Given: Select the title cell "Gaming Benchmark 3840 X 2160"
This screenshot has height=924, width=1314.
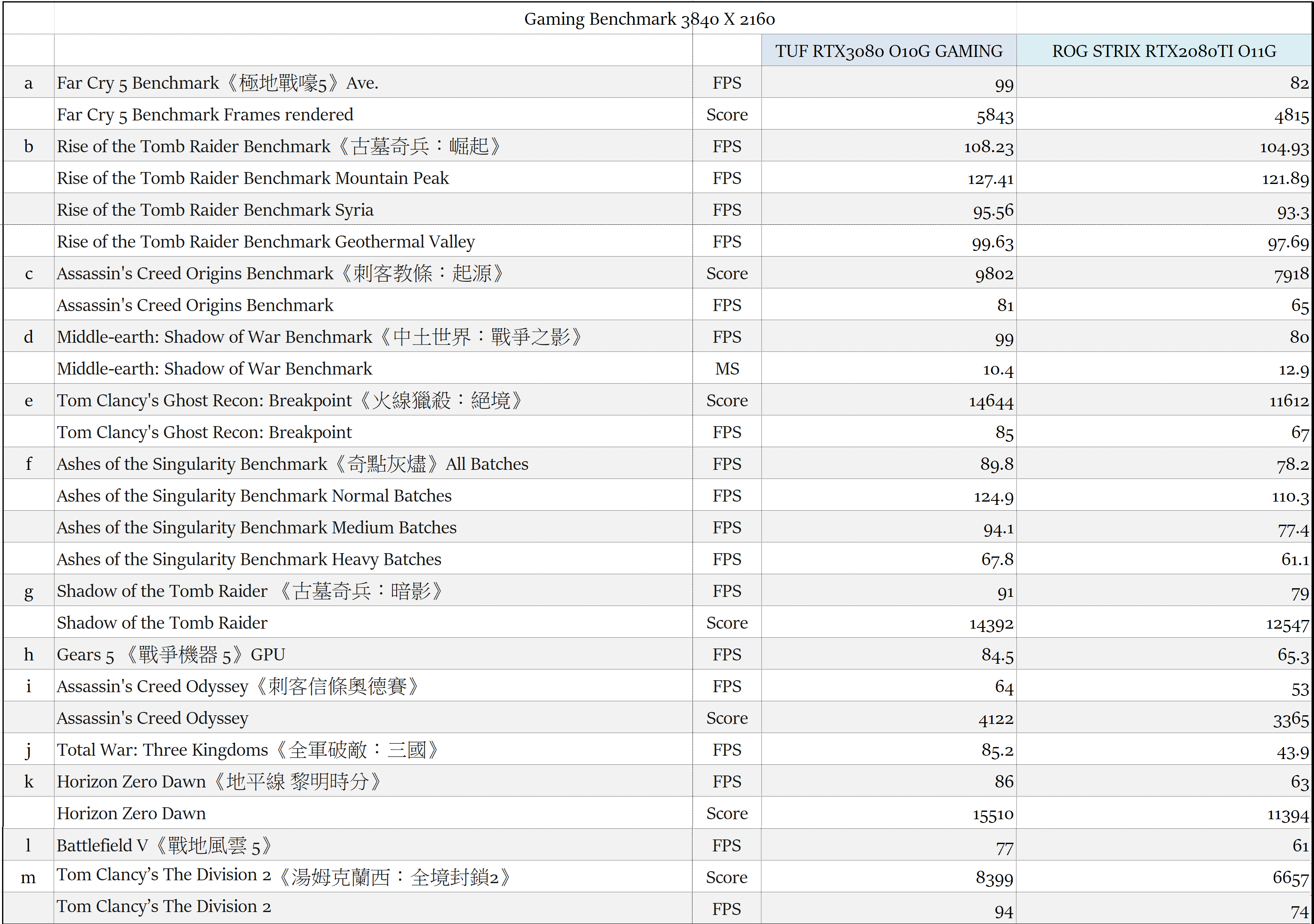Looking at the screenshot, I should tap(650, 19).
